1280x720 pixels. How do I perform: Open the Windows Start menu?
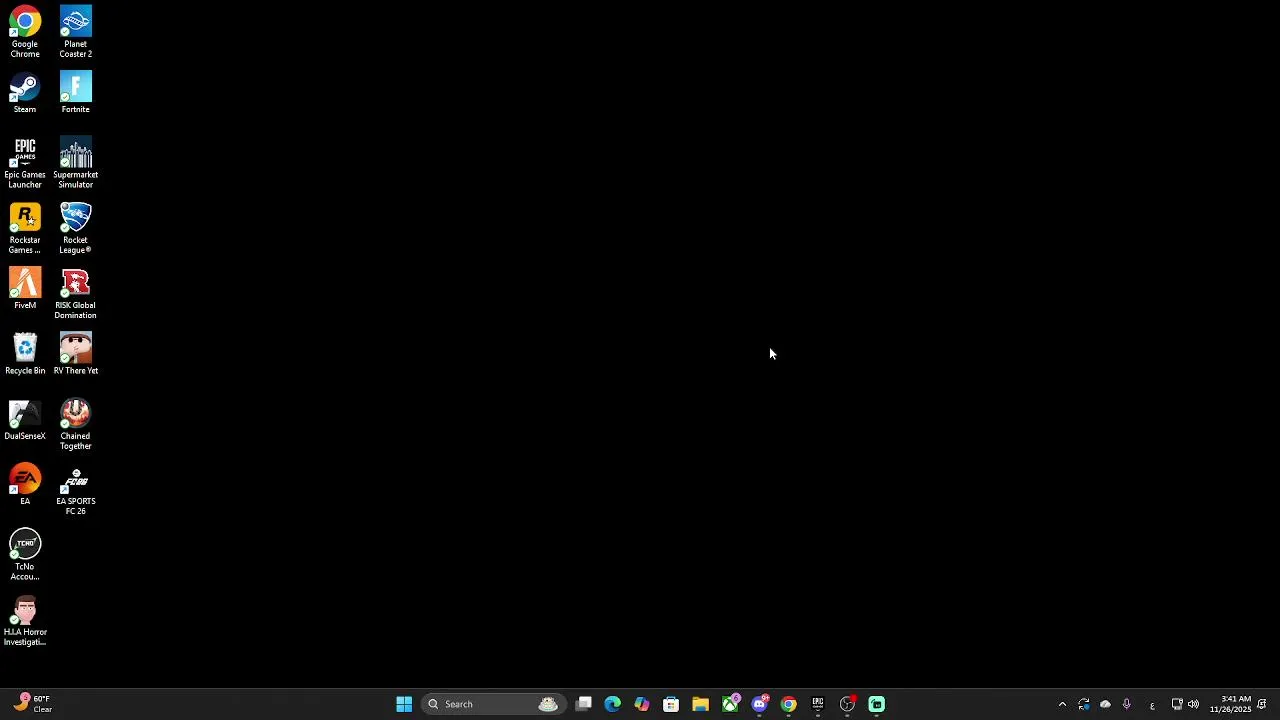404,704
